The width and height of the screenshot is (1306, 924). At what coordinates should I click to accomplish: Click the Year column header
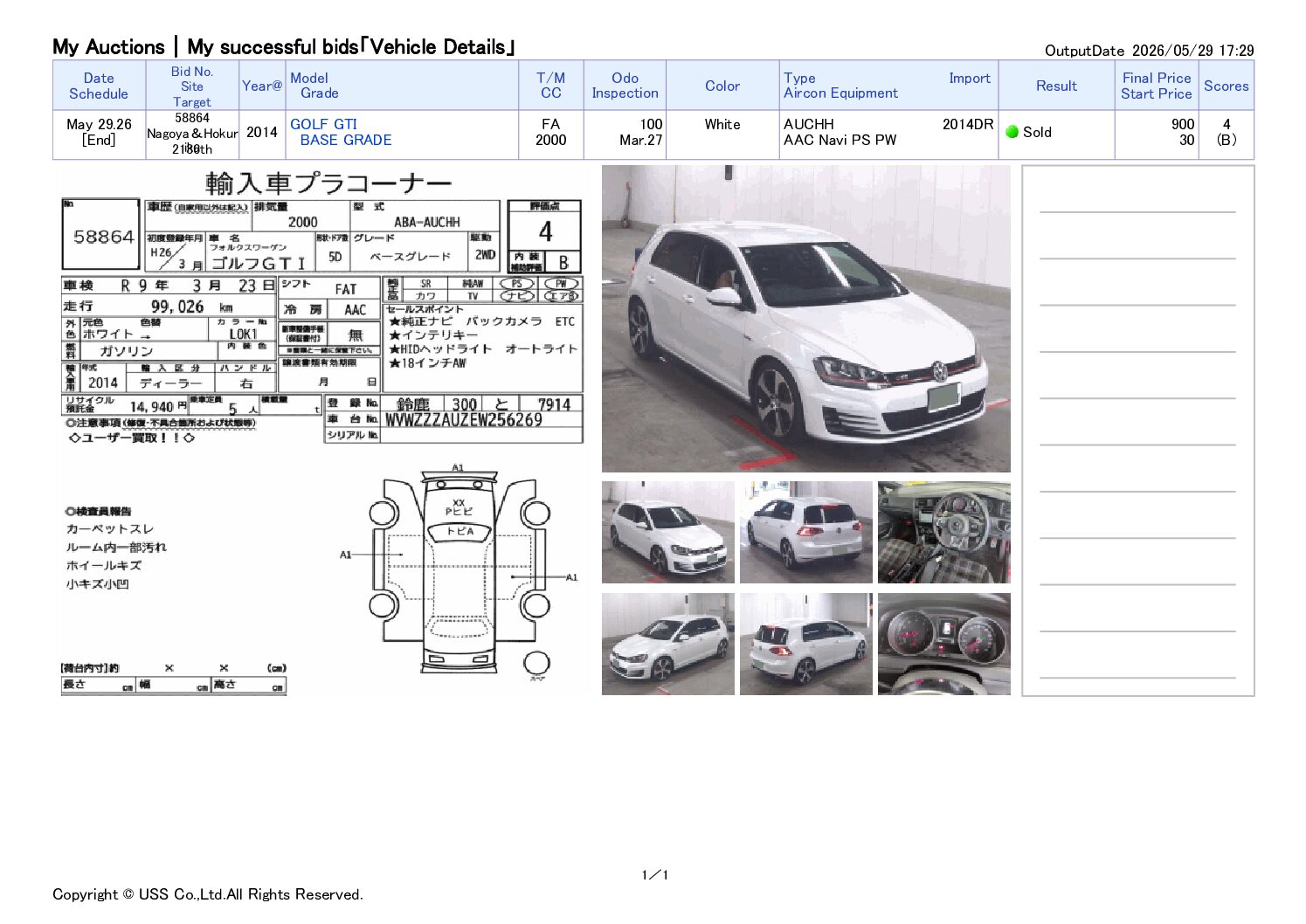(262, 86)
